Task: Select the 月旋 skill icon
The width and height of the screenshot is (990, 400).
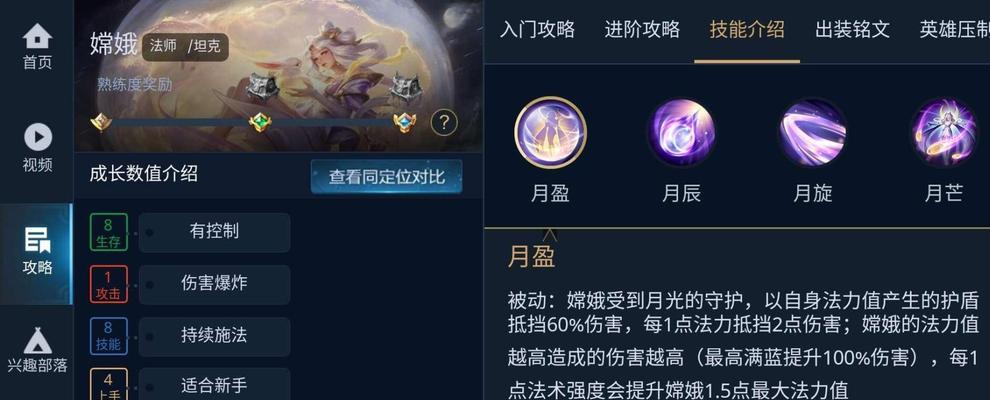Action: tap(812, 132)
